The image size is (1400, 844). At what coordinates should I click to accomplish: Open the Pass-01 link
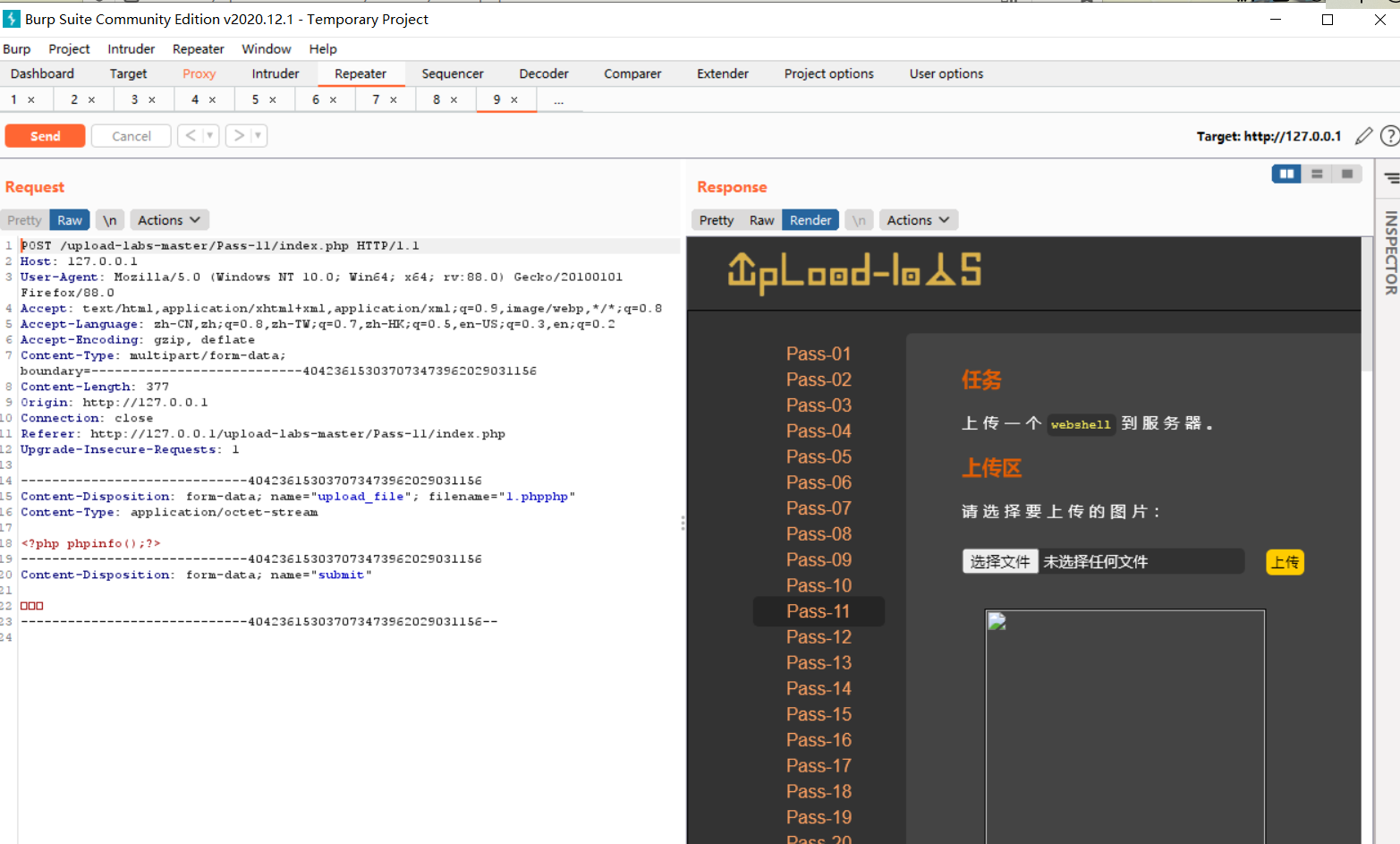[x=819, y=354]
